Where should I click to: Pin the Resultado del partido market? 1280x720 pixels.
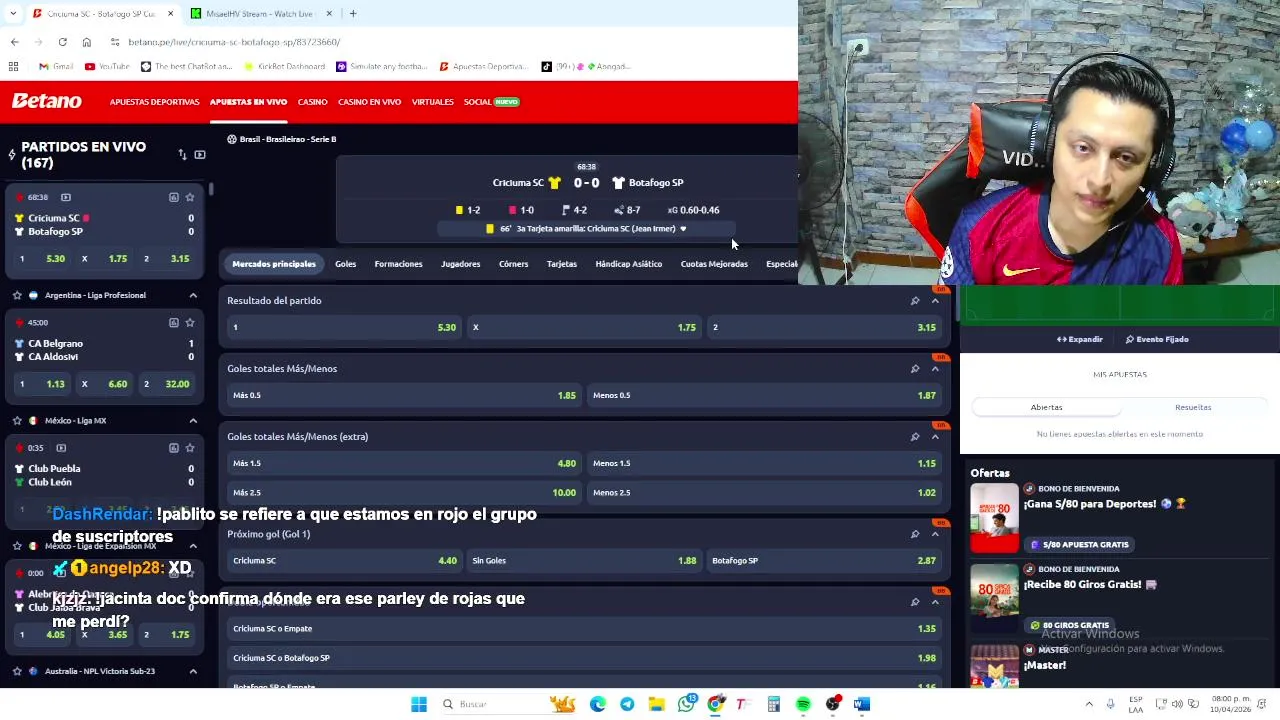pyautogui.click(x=915, y=301)
